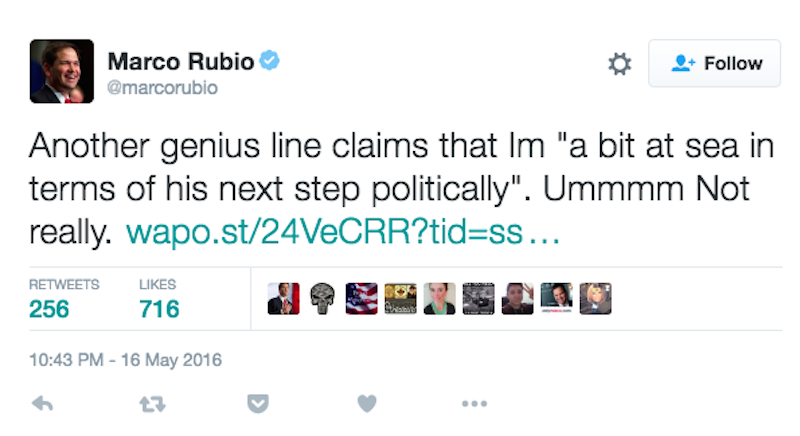Click the American flag liker avatar

coord(361,298)
